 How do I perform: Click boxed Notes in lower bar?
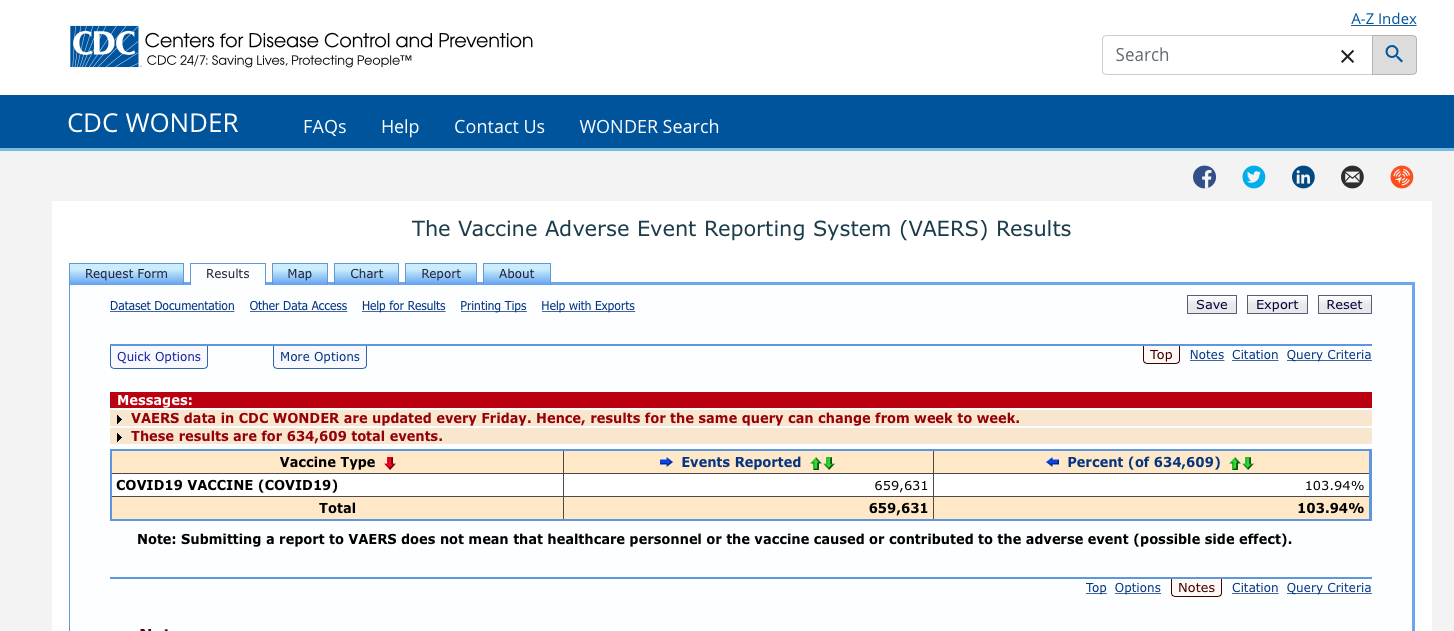1196,588
